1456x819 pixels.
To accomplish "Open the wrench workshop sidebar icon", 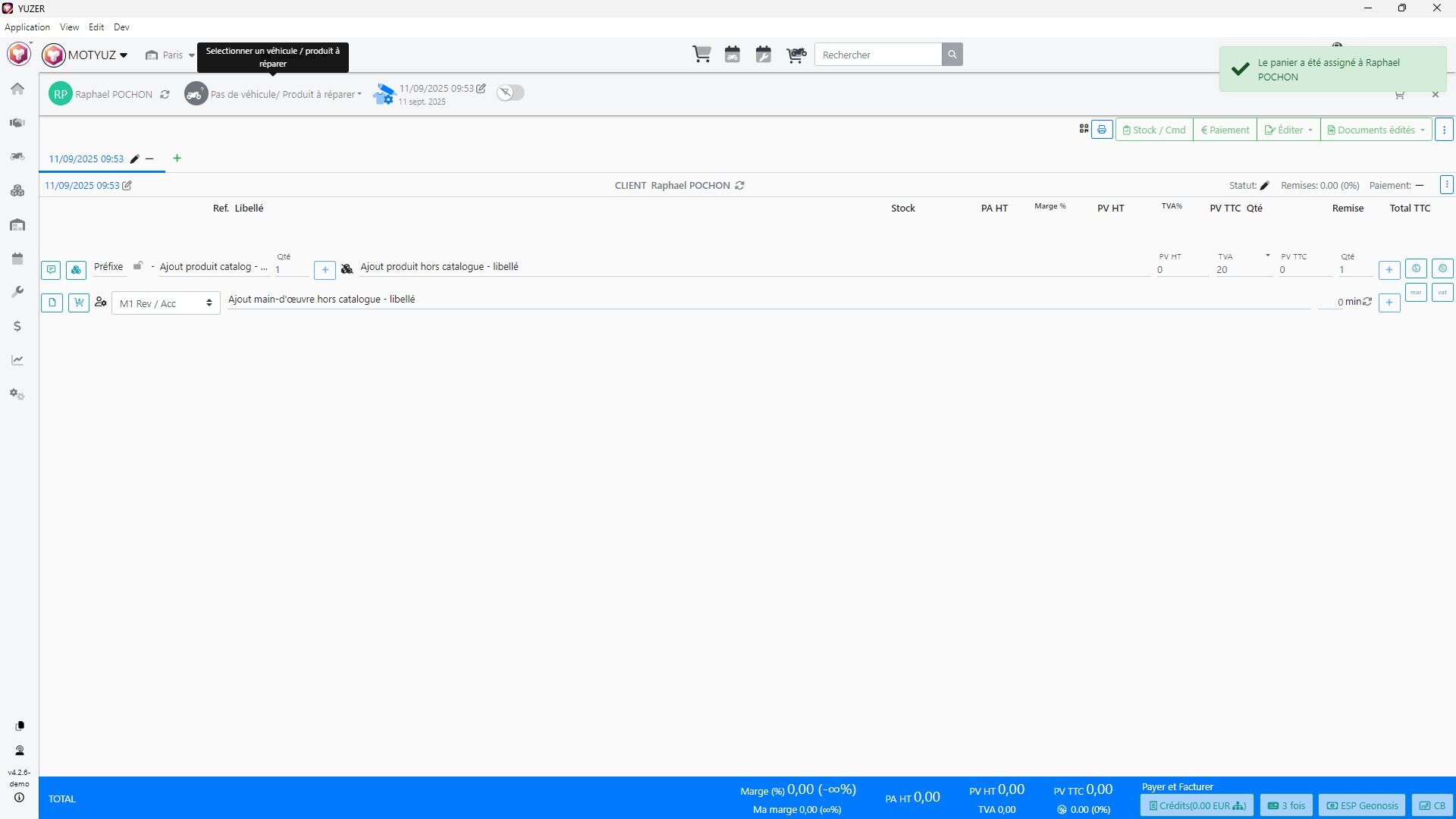I will coord(17,292).
